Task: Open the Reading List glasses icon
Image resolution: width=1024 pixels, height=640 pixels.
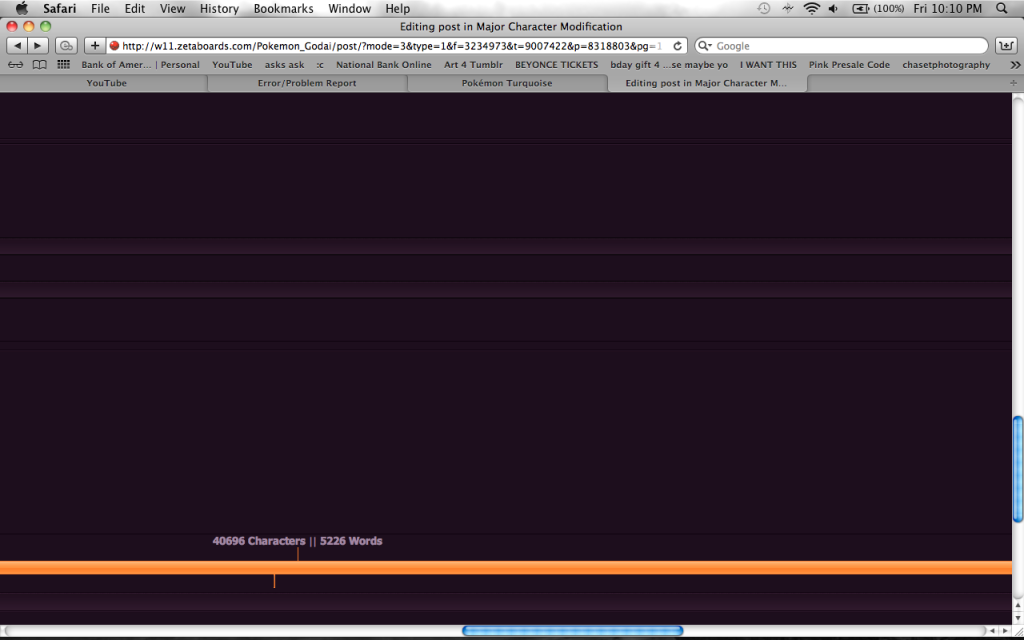Action: 17,65
